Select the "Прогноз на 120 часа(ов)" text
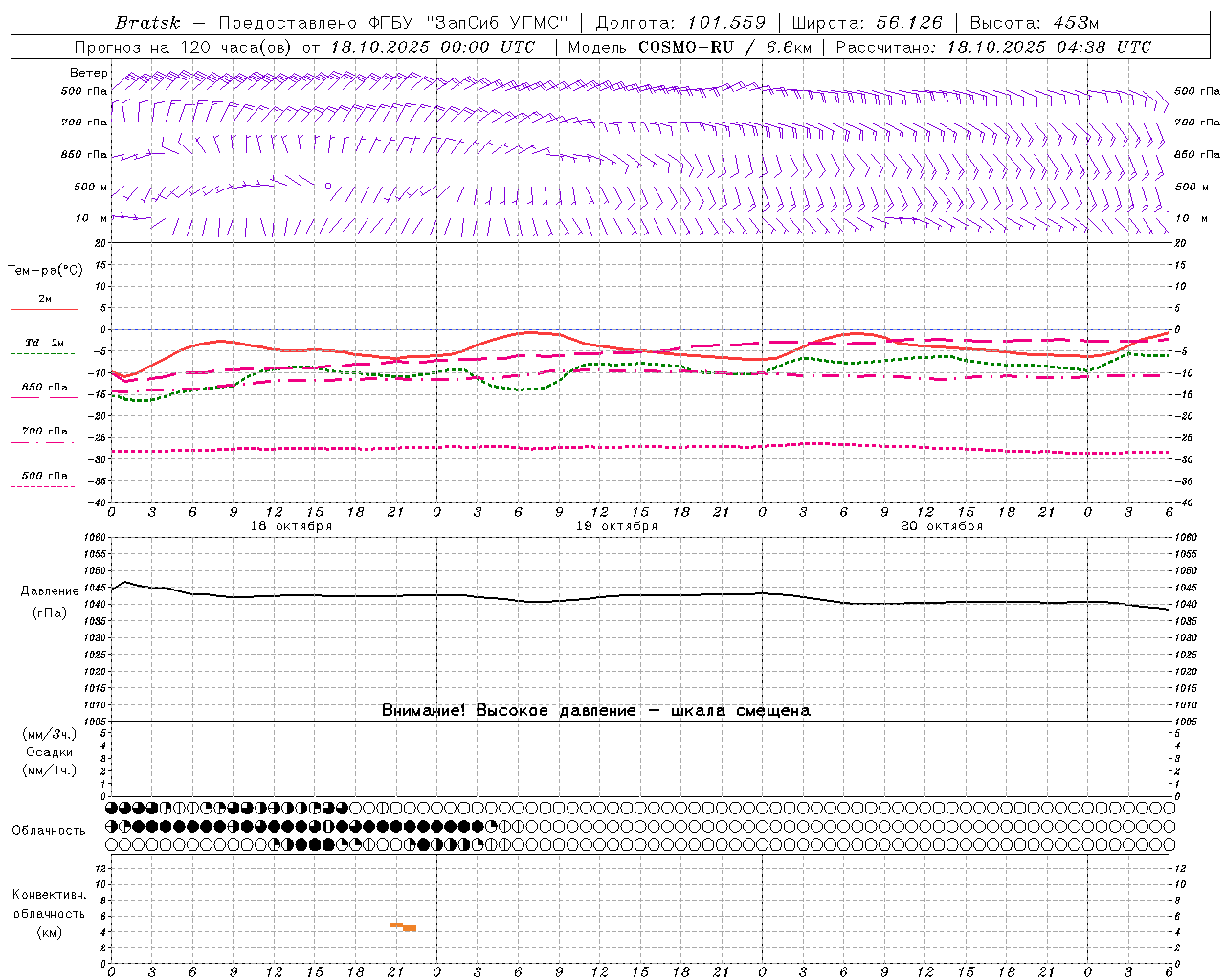This screenshot has width=1225, height=980. click(185, 47)
